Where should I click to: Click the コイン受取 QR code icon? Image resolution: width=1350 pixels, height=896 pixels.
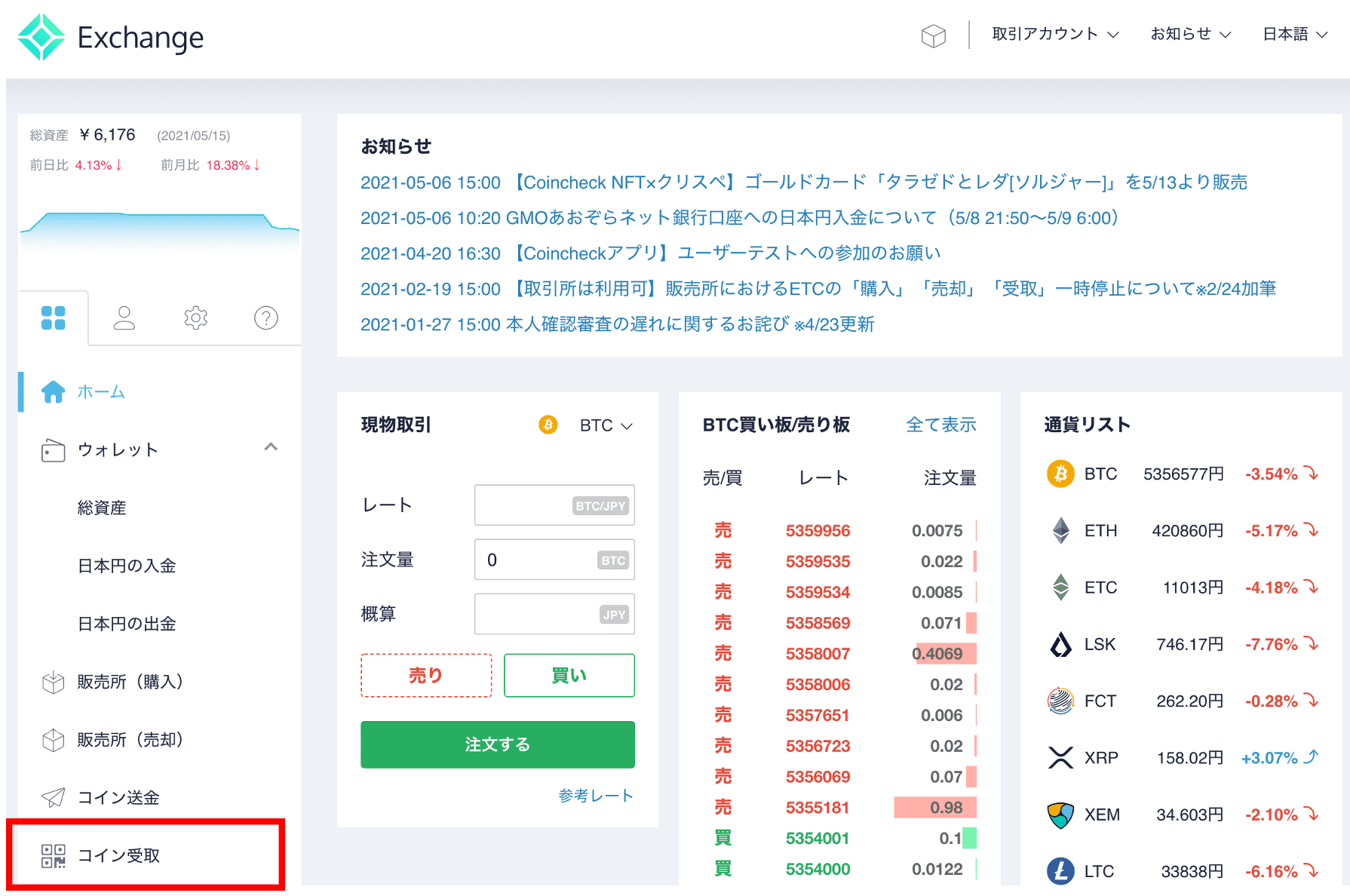[x=52, y=855]
